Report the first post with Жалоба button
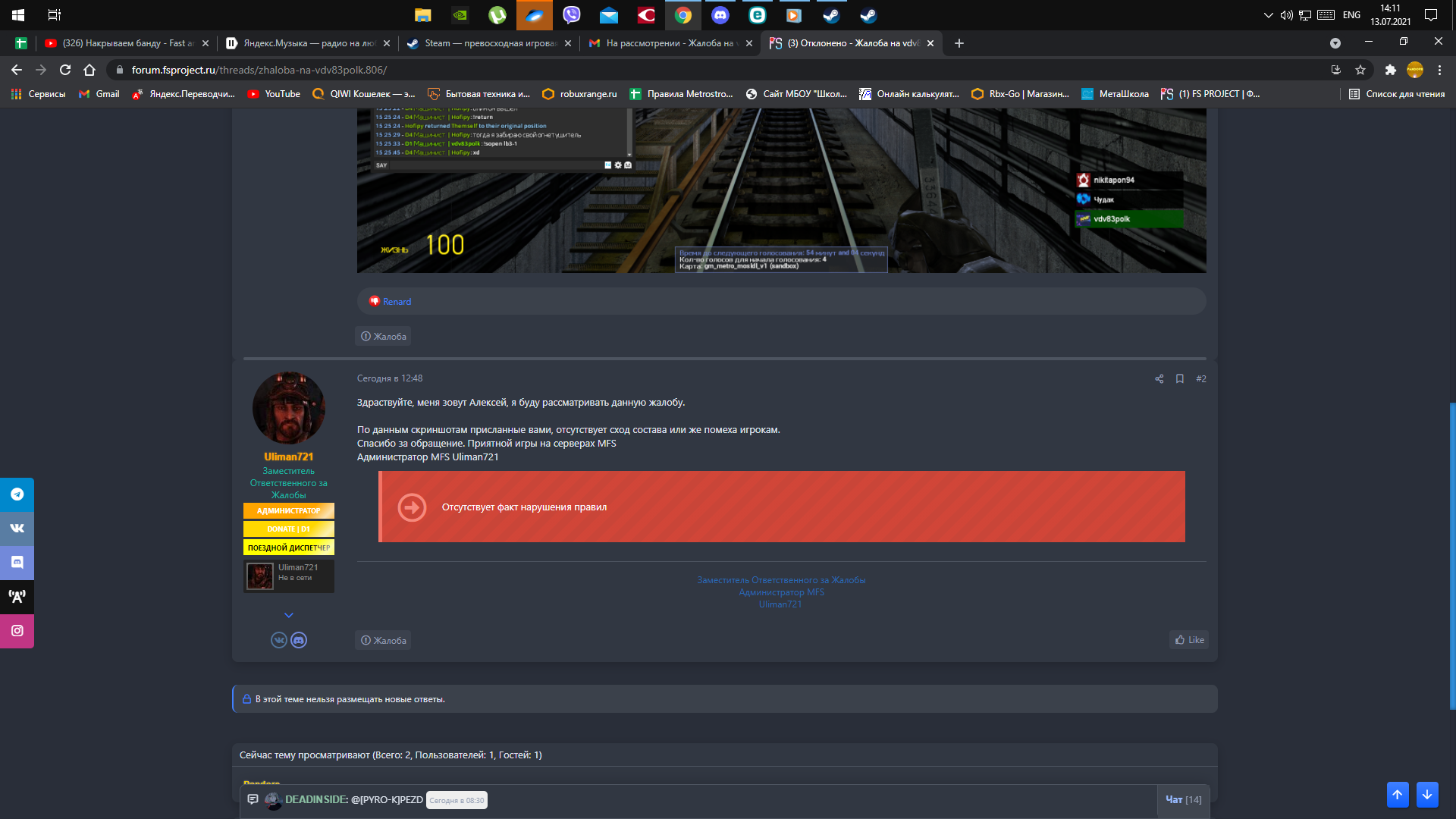Viewport: 1456px width, 819px height. 383,336
